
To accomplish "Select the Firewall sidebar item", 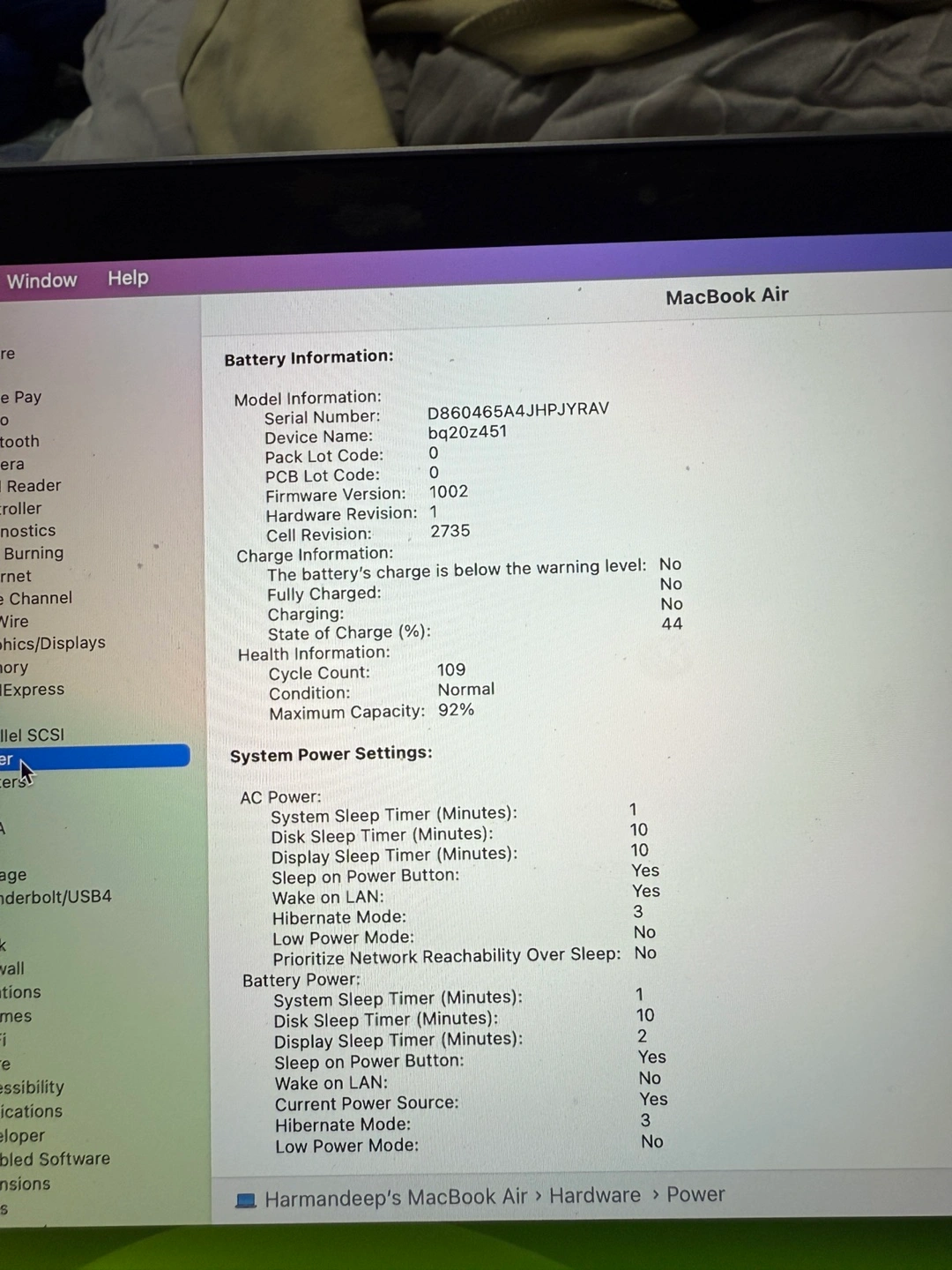I will click(12, 968).
